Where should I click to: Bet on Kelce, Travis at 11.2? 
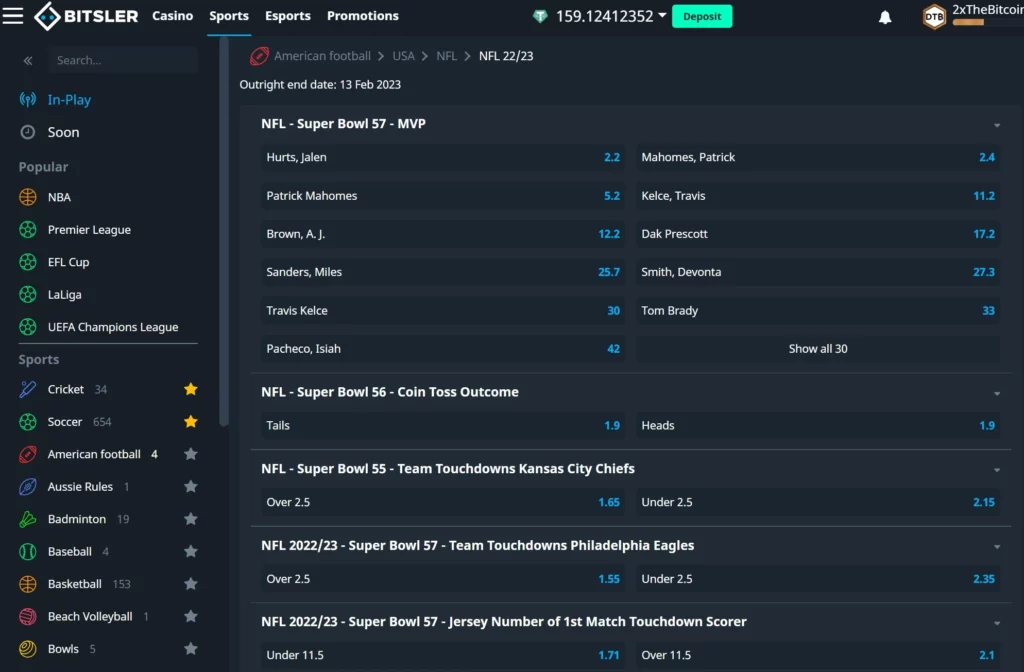point(818,195)
